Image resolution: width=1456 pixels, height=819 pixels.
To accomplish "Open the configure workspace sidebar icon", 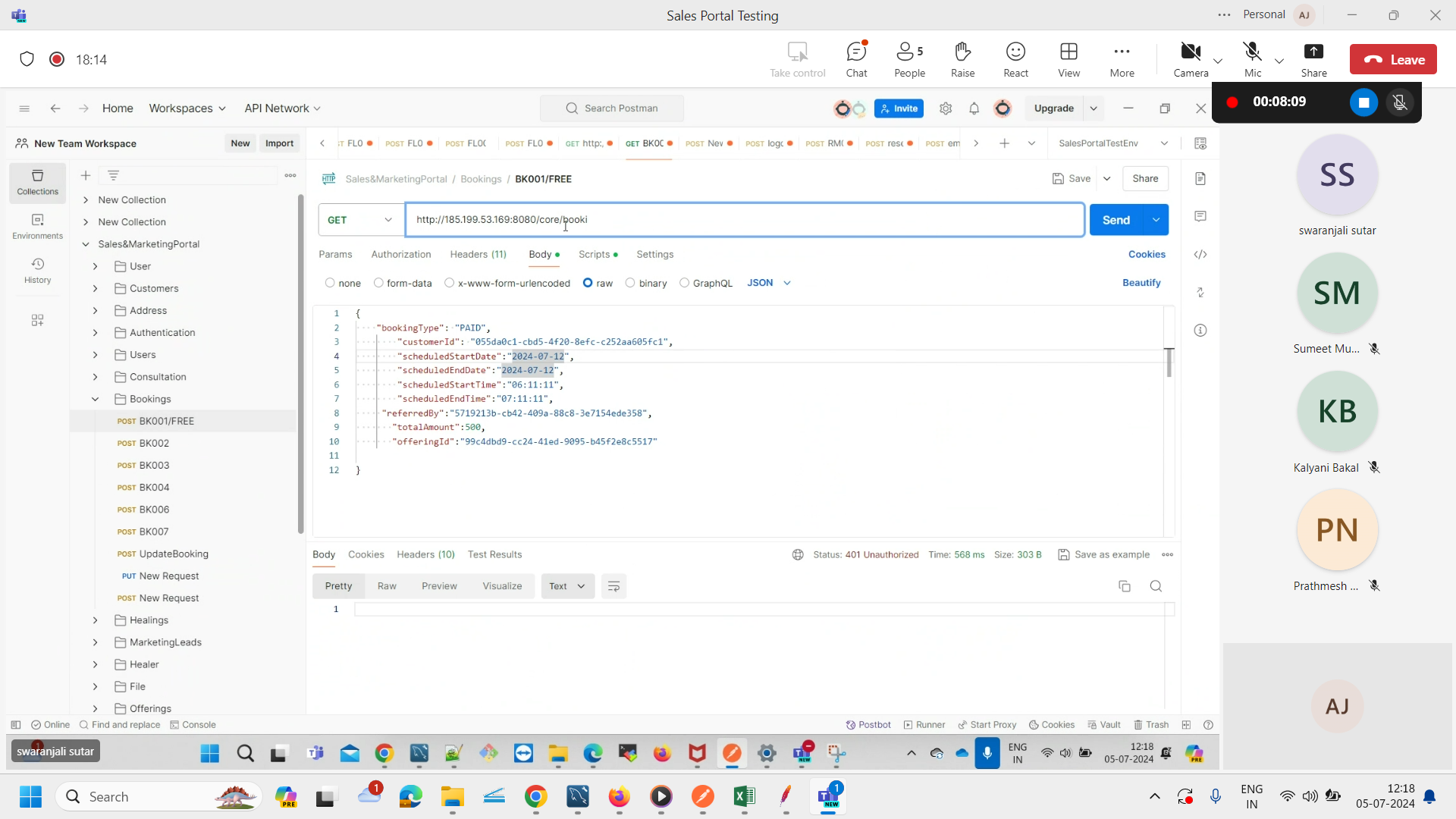I will tap(37, 320).
